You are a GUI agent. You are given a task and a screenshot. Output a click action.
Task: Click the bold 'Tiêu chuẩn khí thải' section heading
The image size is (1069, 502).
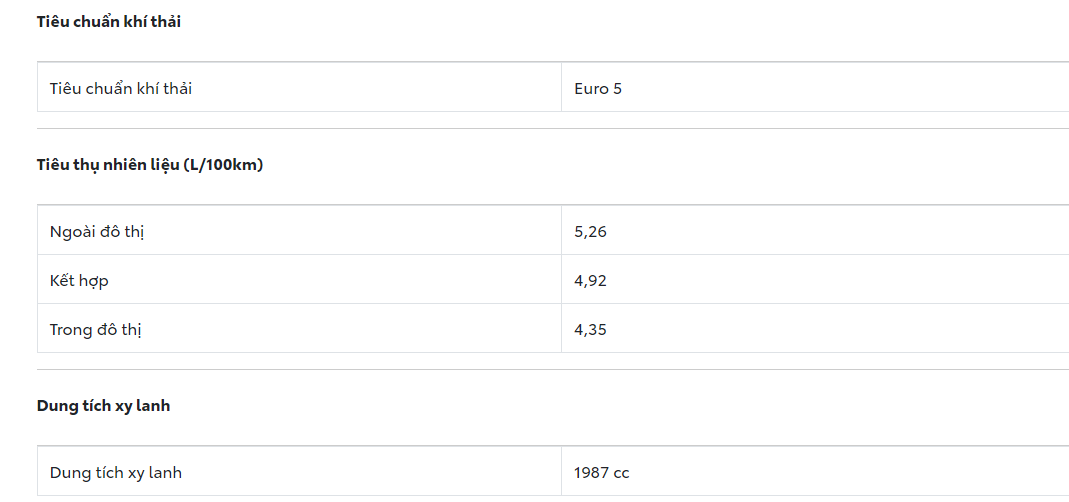point(109,22)
